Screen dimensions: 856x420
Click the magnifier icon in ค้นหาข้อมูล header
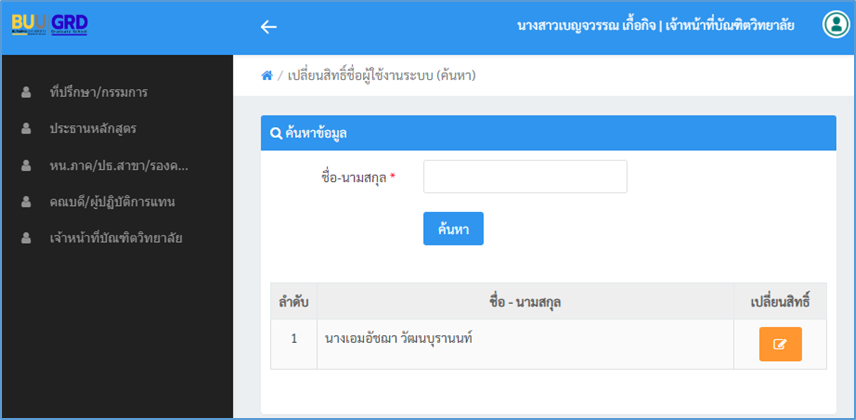click(x=276, y=133)
